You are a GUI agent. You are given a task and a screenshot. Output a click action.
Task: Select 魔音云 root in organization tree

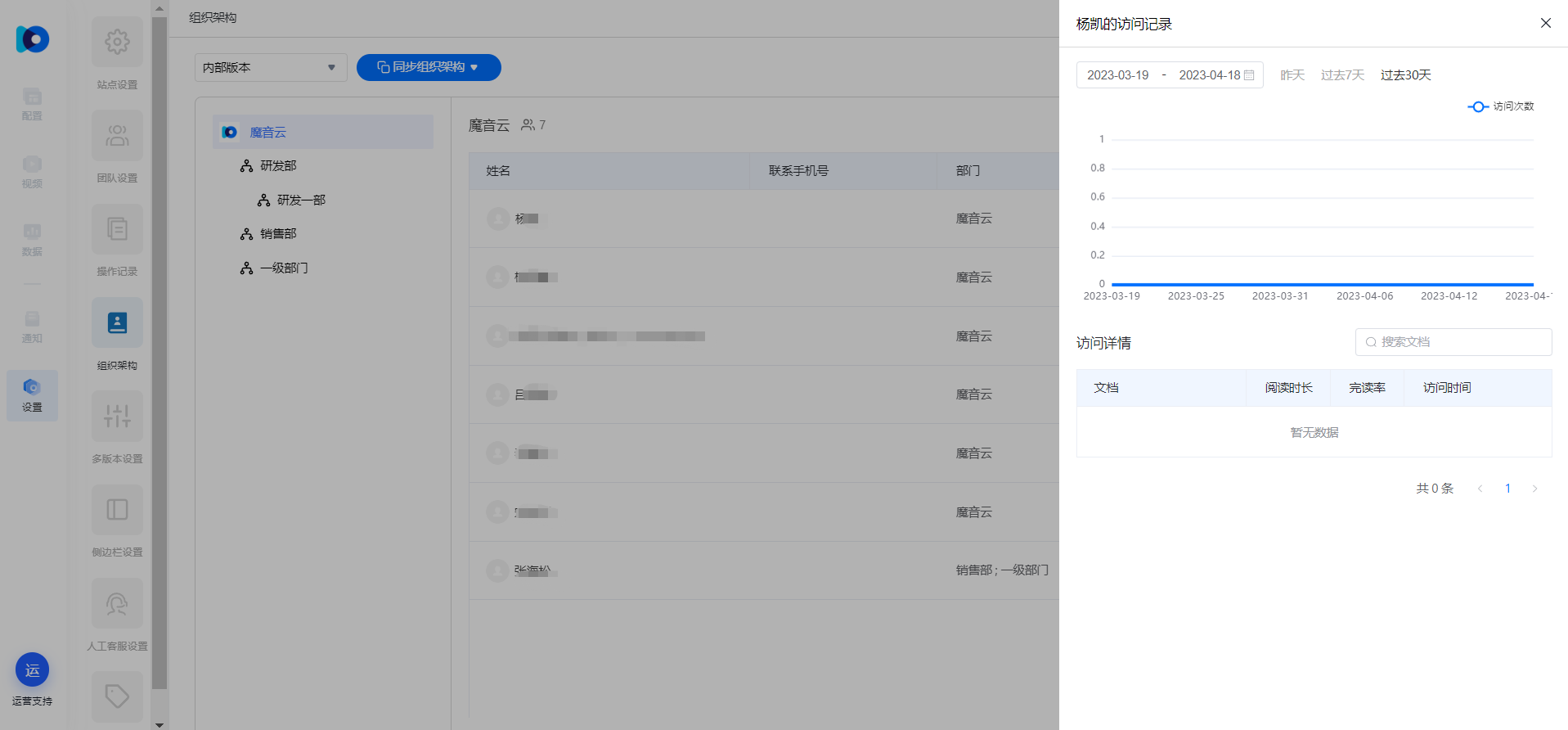click(322, 132)
